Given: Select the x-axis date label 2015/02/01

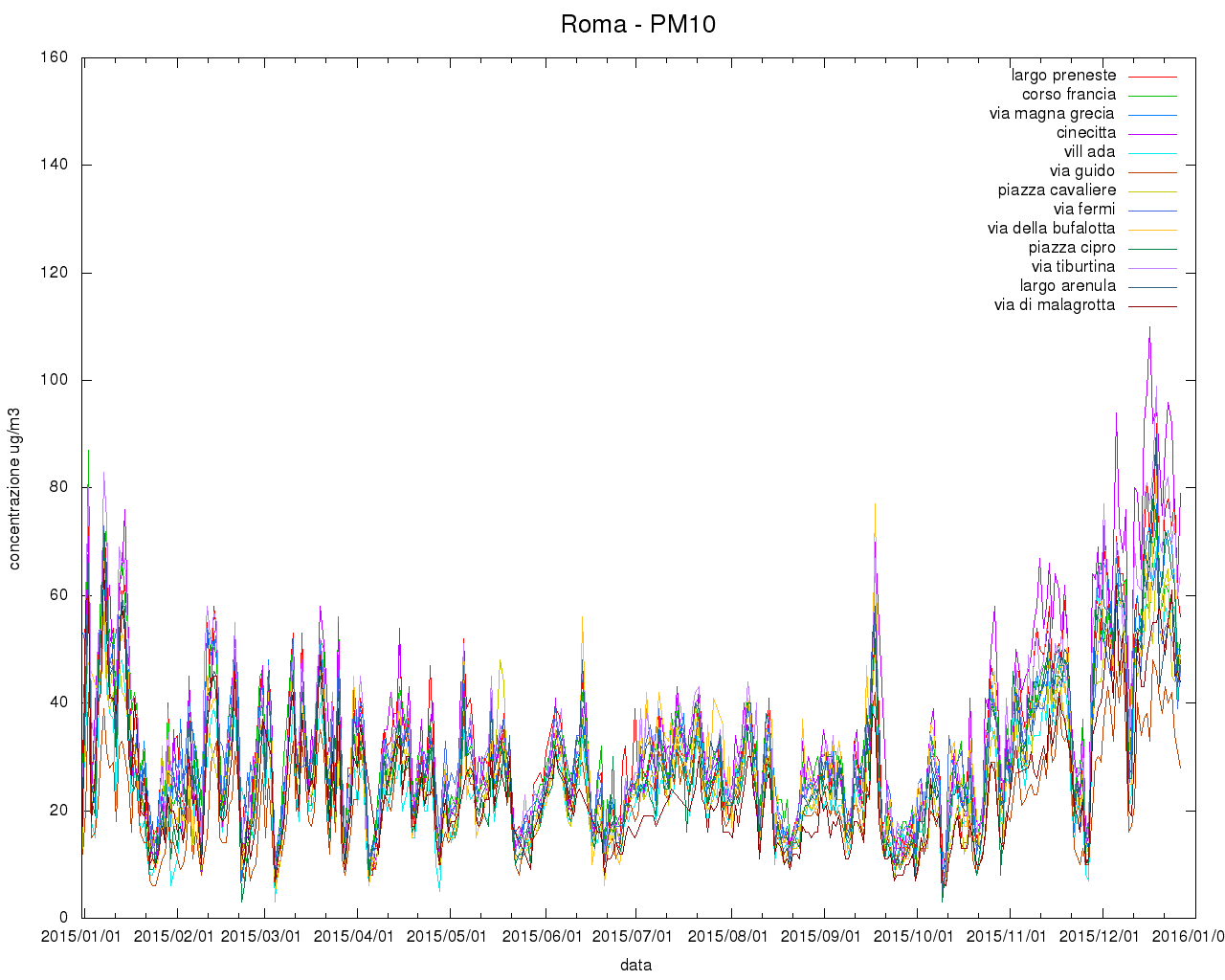Looking at the screenshot, I should (x=174, y=936).
